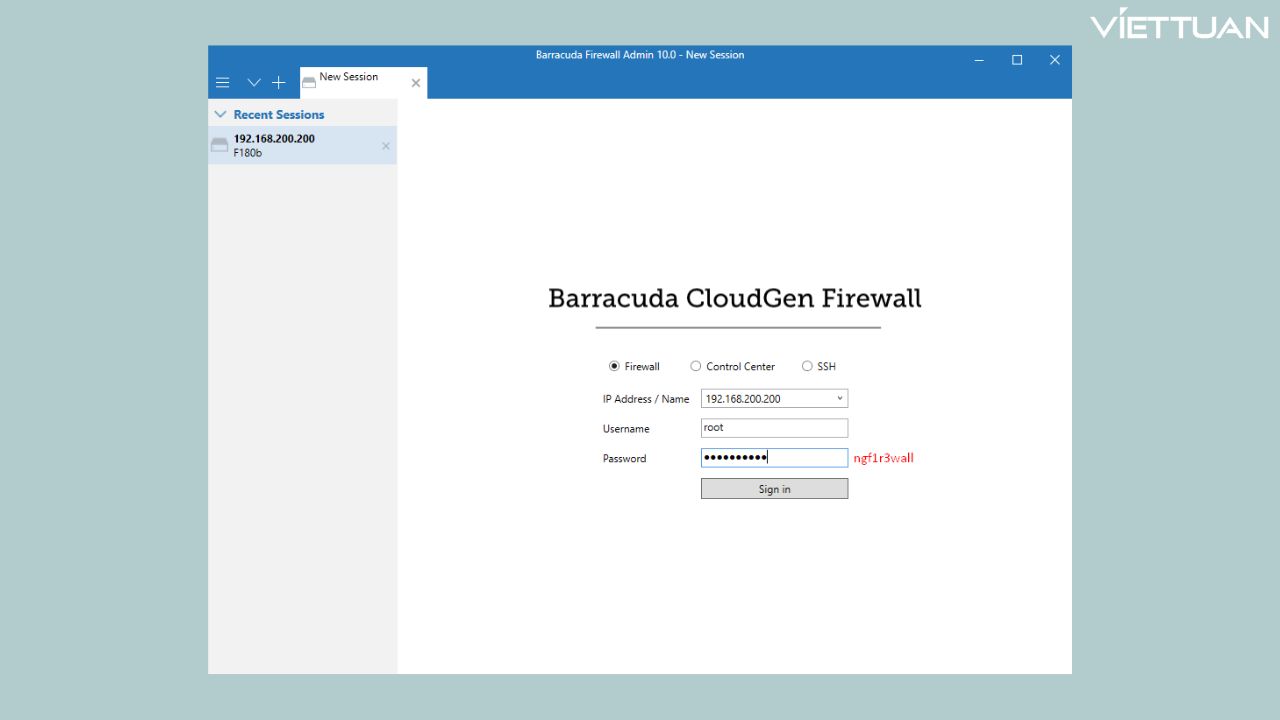The width and height of the screenshot is (1280, 720).
Task: Click the device icon next to 192.168.200.200
Action: pyautogui.click(x=219, y=144)
